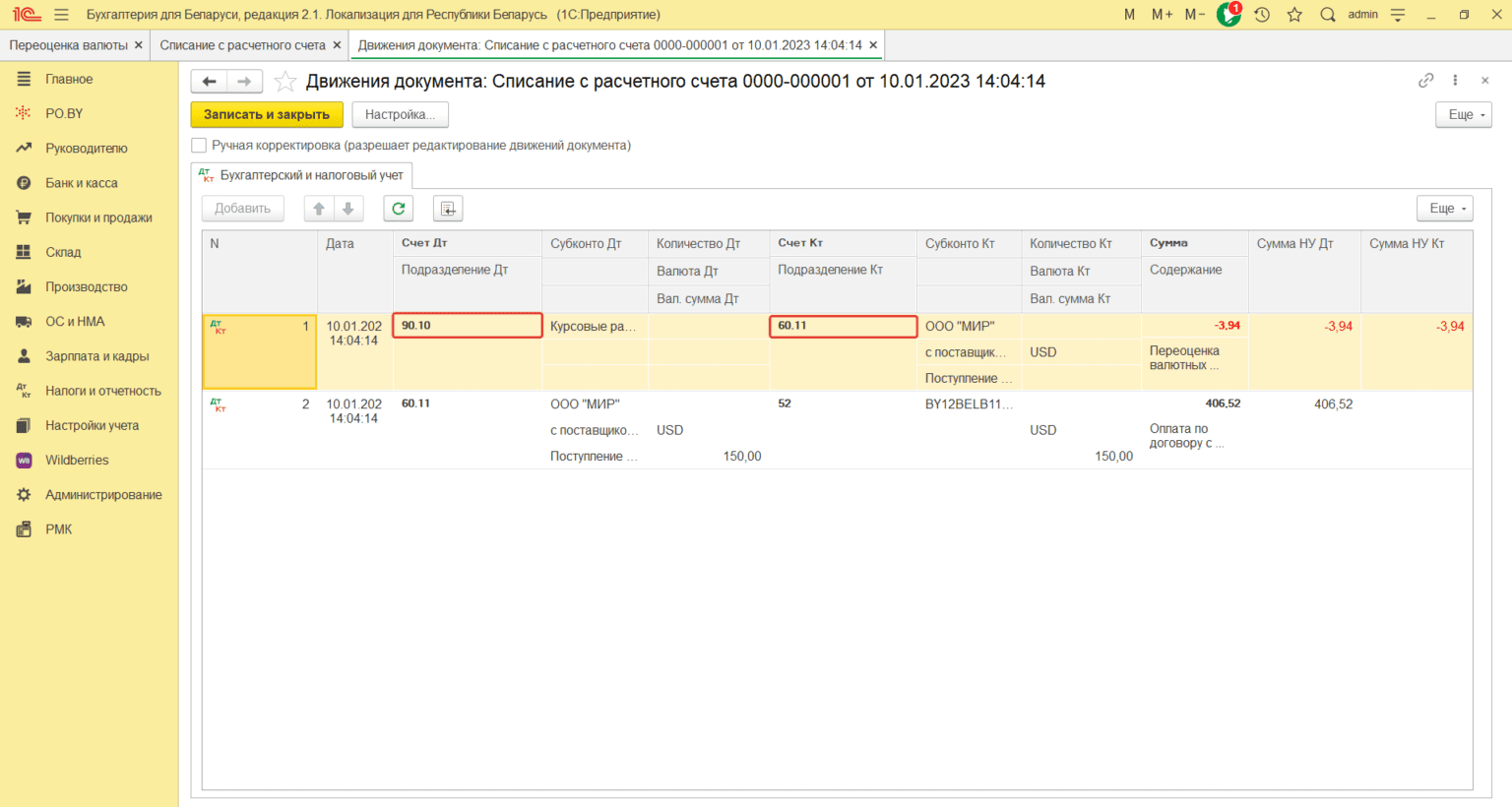
Task: Click credit account cell 52
Action: click(843, 403)
